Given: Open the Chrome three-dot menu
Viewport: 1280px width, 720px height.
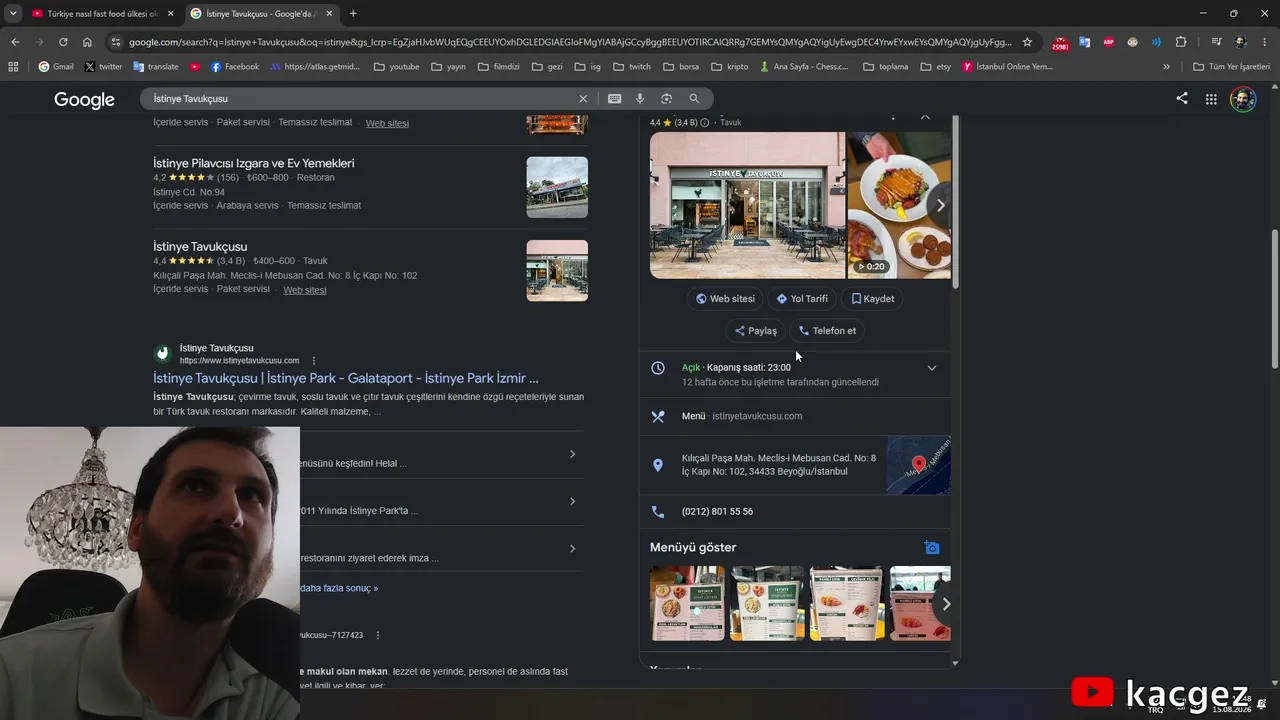Looking at the screenshot, I should coord(1265,42).
